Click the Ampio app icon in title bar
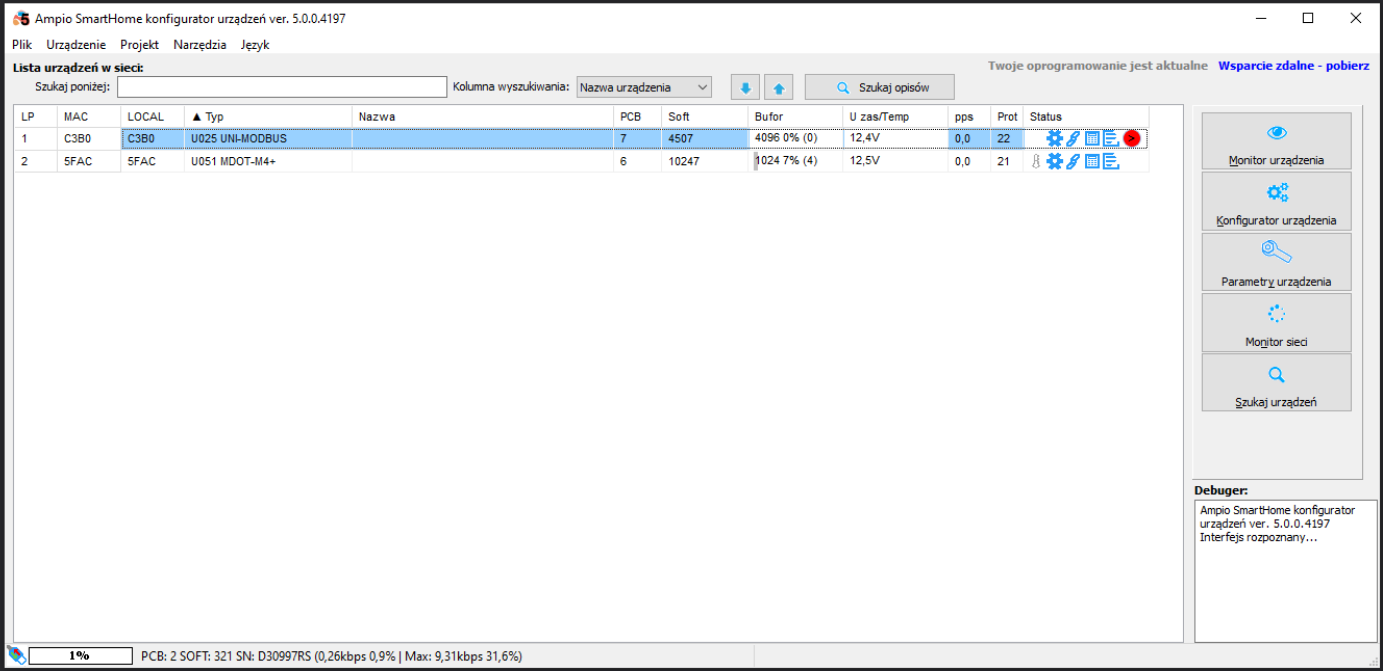This screenshot has height=671, width=1383. (19, 18)
